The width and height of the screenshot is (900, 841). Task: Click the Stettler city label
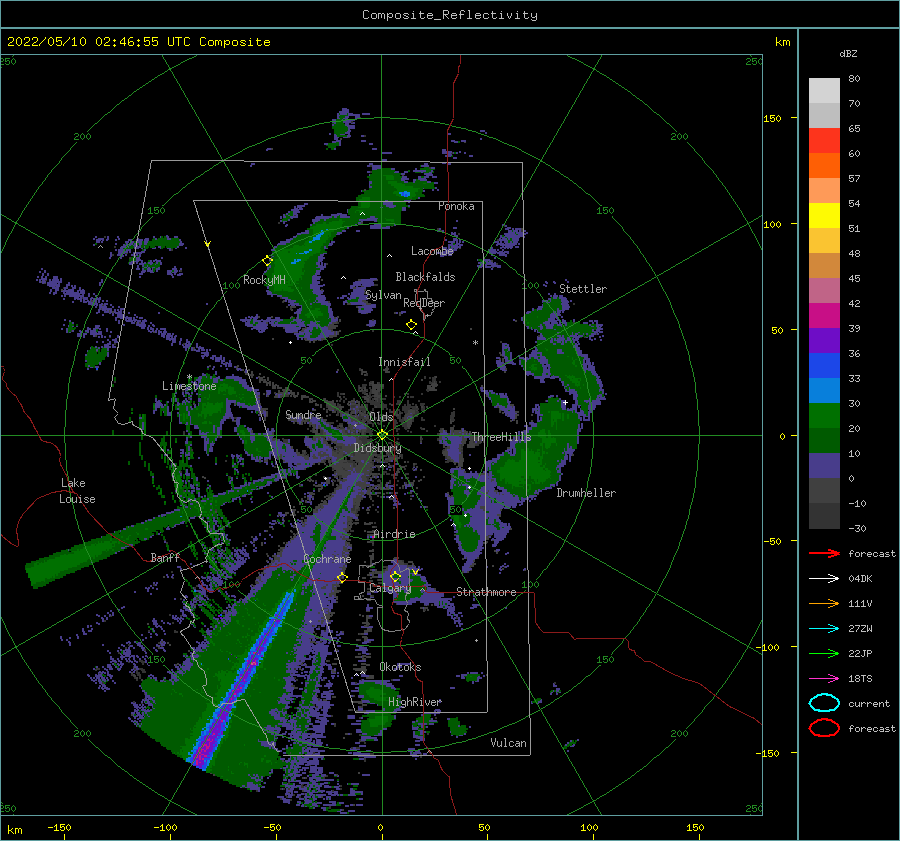pyautogui.click(x=583, y=289)
